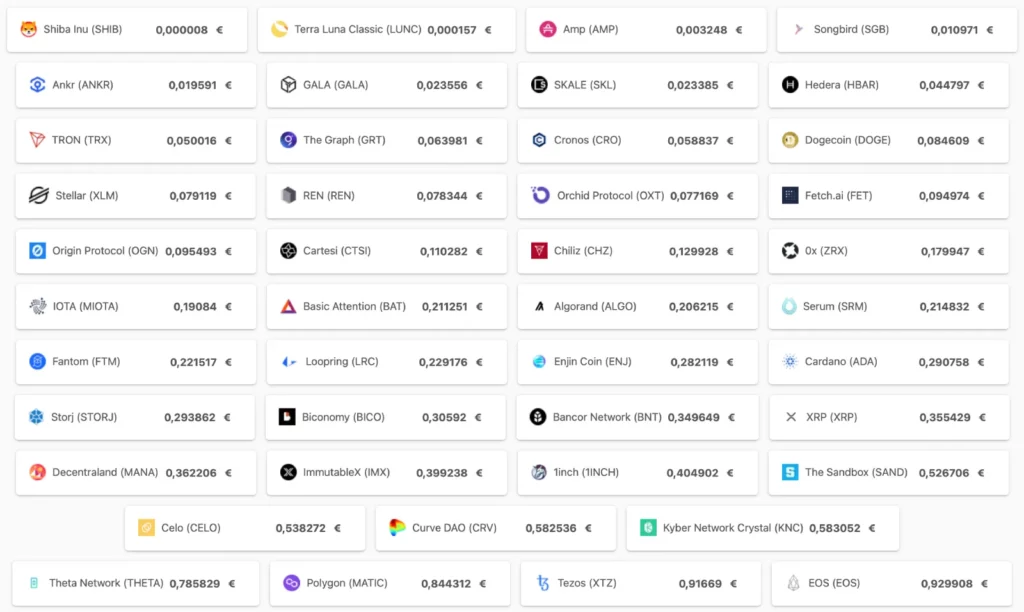
Task: Select the Tezos price 0,91669
Action: [700, 583]
